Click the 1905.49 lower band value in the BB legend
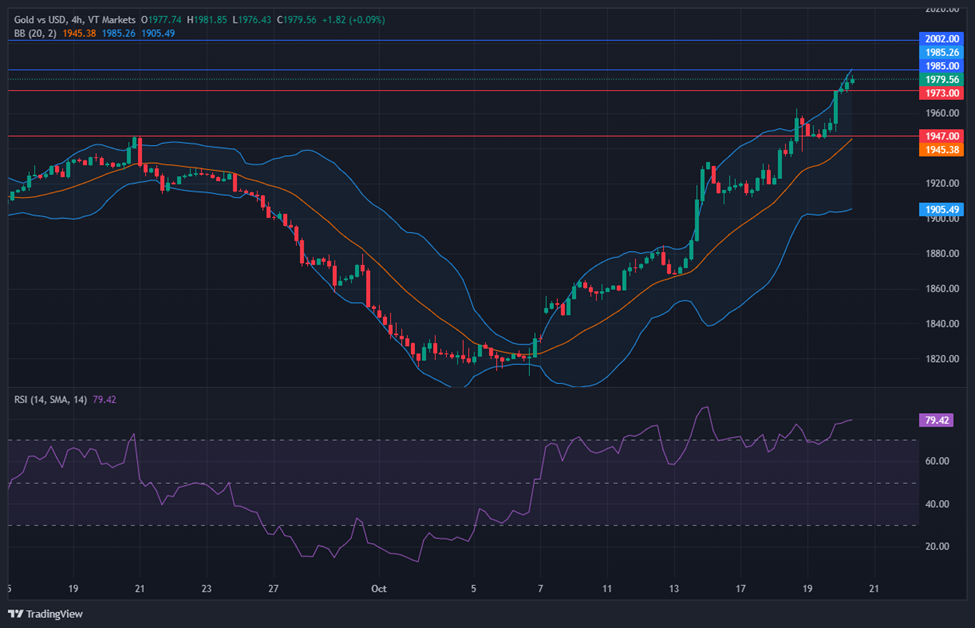 (158, 34)
